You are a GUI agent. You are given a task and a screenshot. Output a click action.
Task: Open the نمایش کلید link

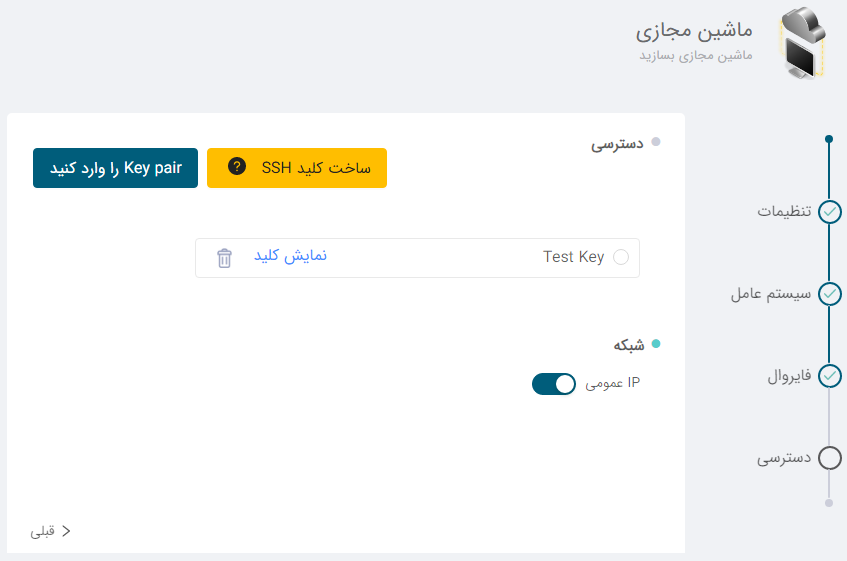tap(291, 256)
